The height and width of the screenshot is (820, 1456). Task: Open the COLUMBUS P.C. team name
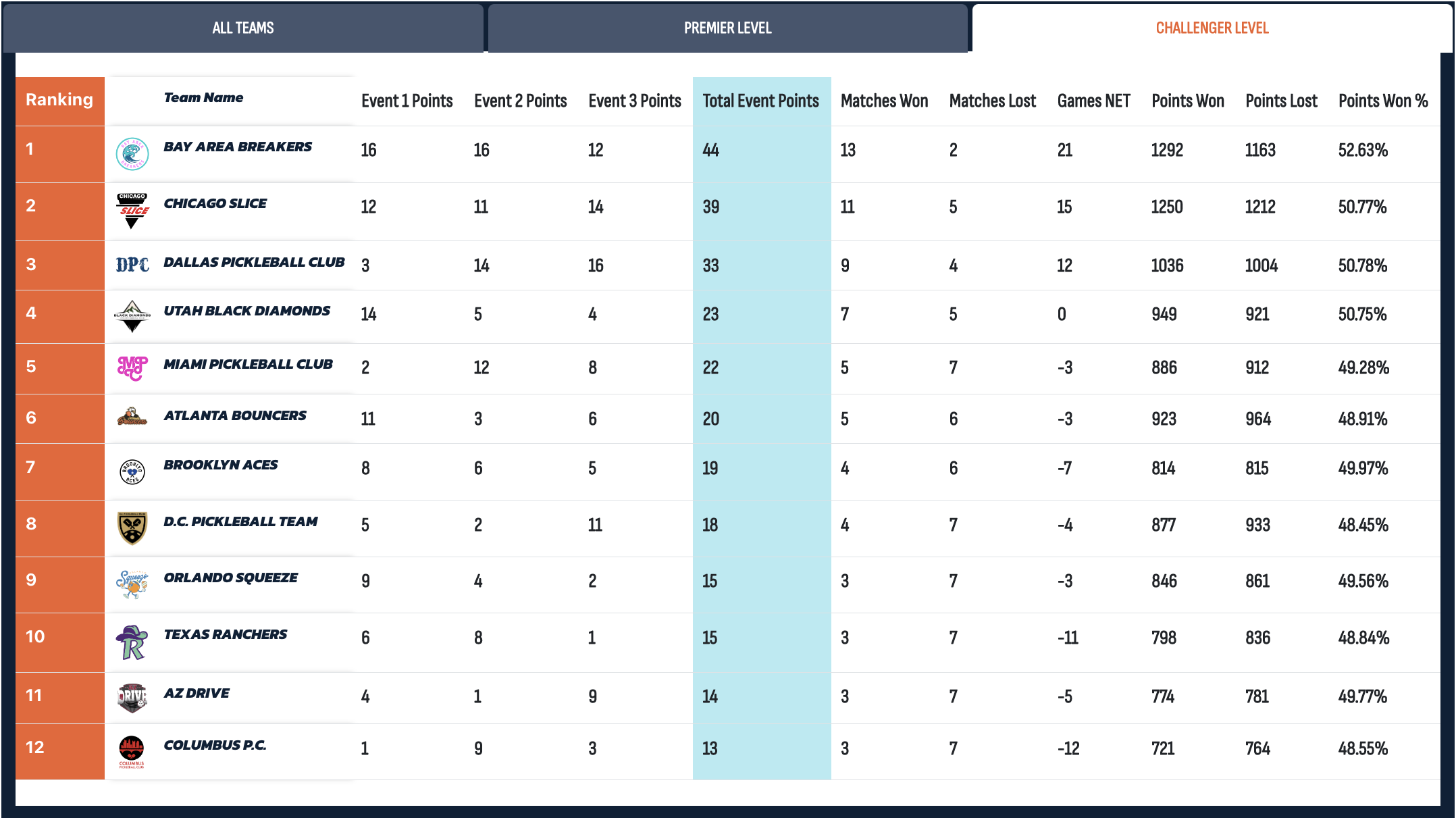point(215,745)
